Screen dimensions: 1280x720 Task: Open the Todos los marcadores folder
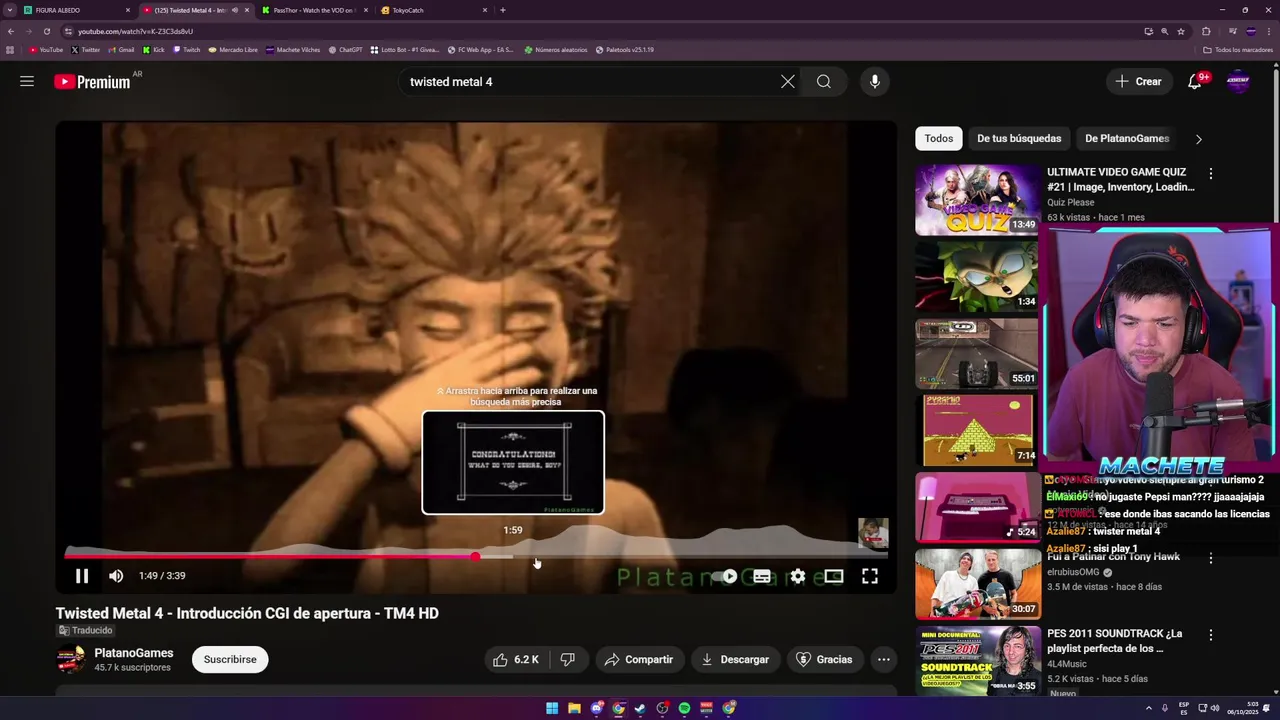click(1239, 50)
